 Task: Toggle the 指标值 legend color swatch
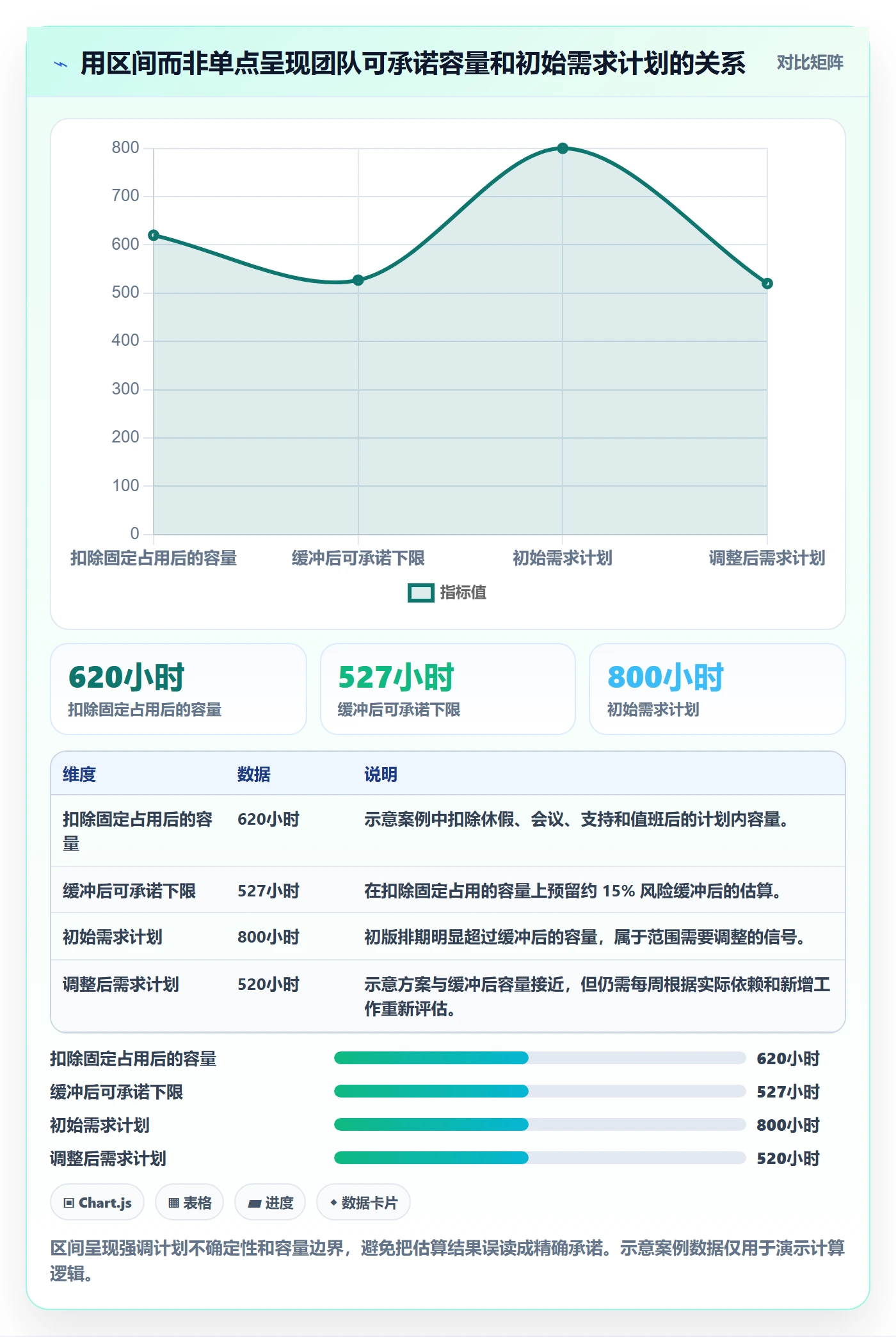tap(420, 593)
